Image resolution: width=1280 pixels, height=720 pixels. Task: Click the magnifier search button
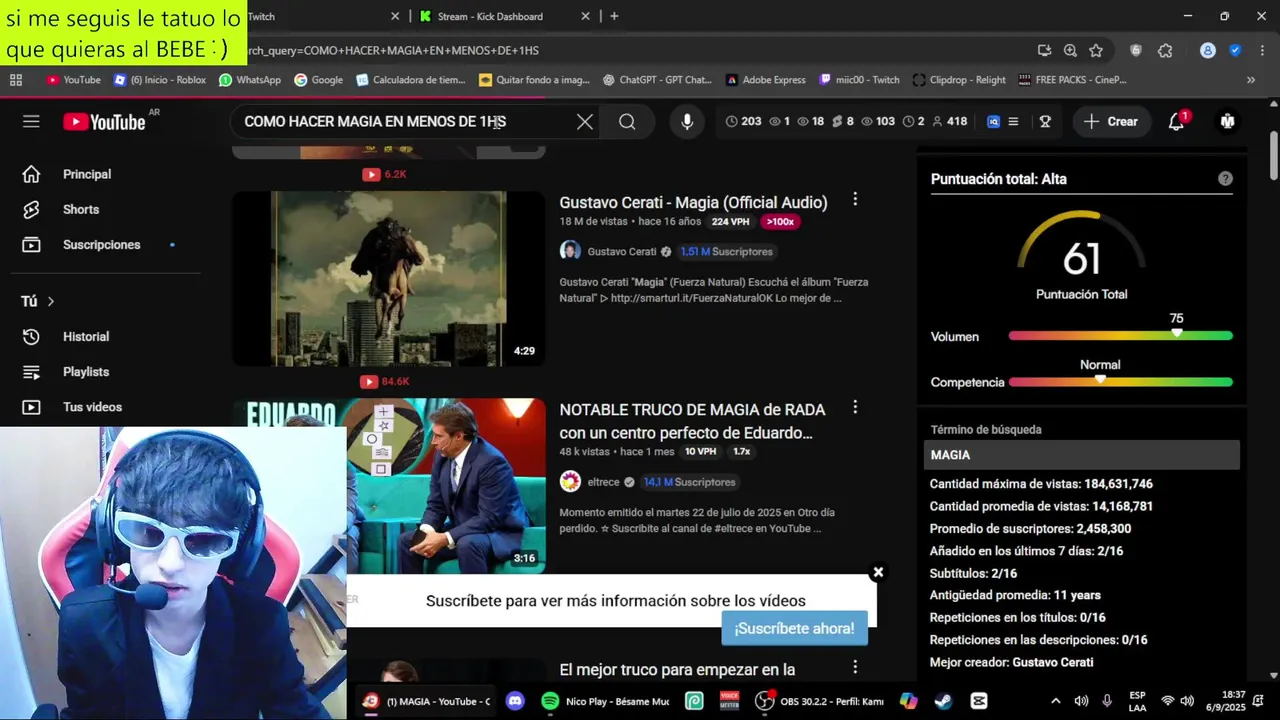coord(627,122)
